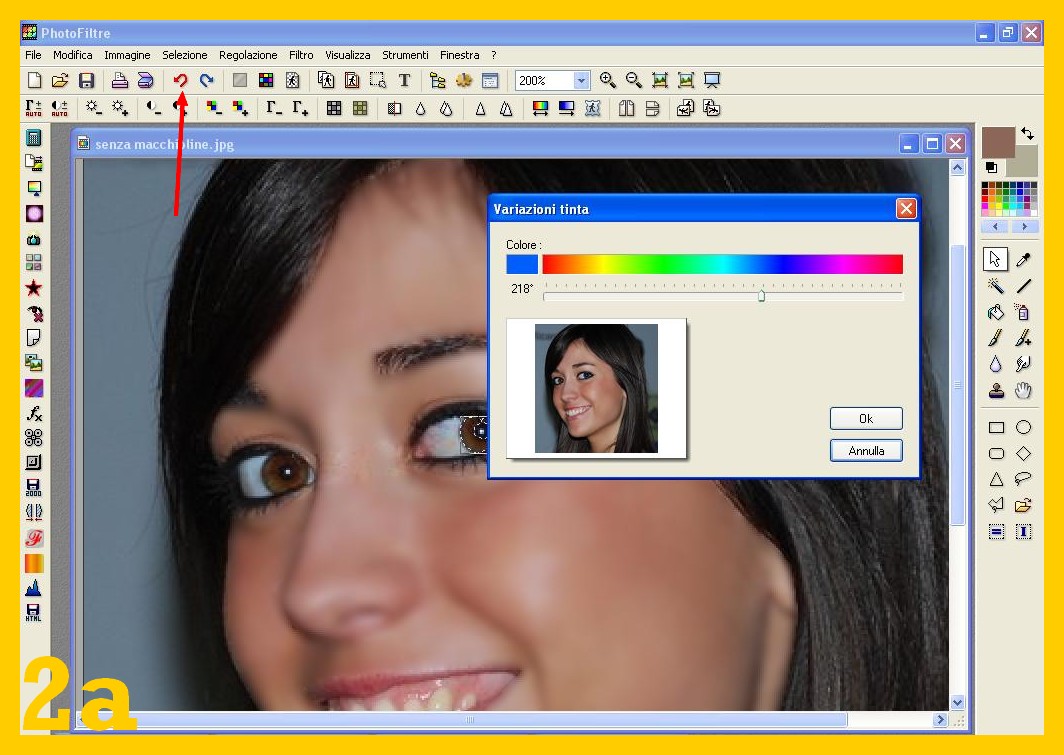Open the Regolazione menu
The height and width of the screenshot is (755, 1064).
point(248,55)
